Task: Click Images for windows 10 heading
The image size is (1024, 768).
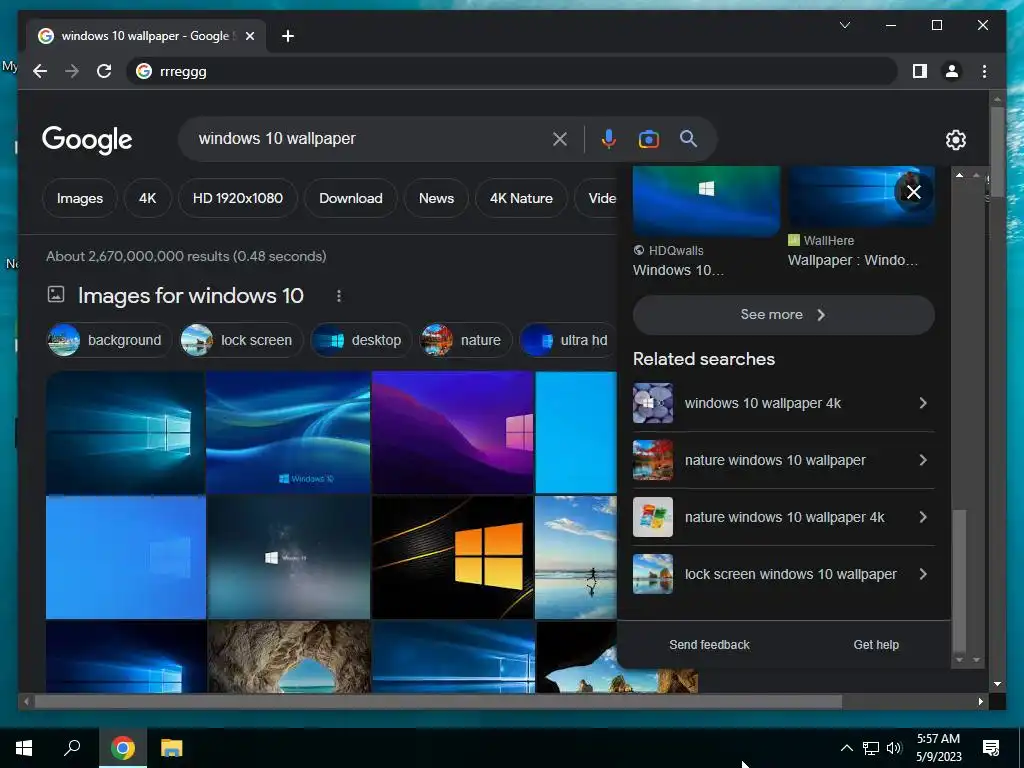Action: [191, 296]
